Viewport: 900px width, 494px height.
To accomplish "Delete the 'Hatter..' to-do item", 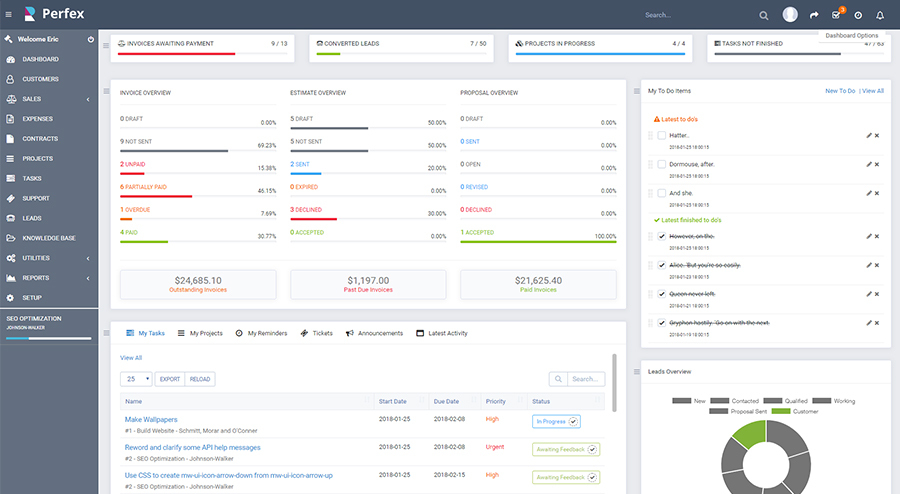I will tap(876, 135).
